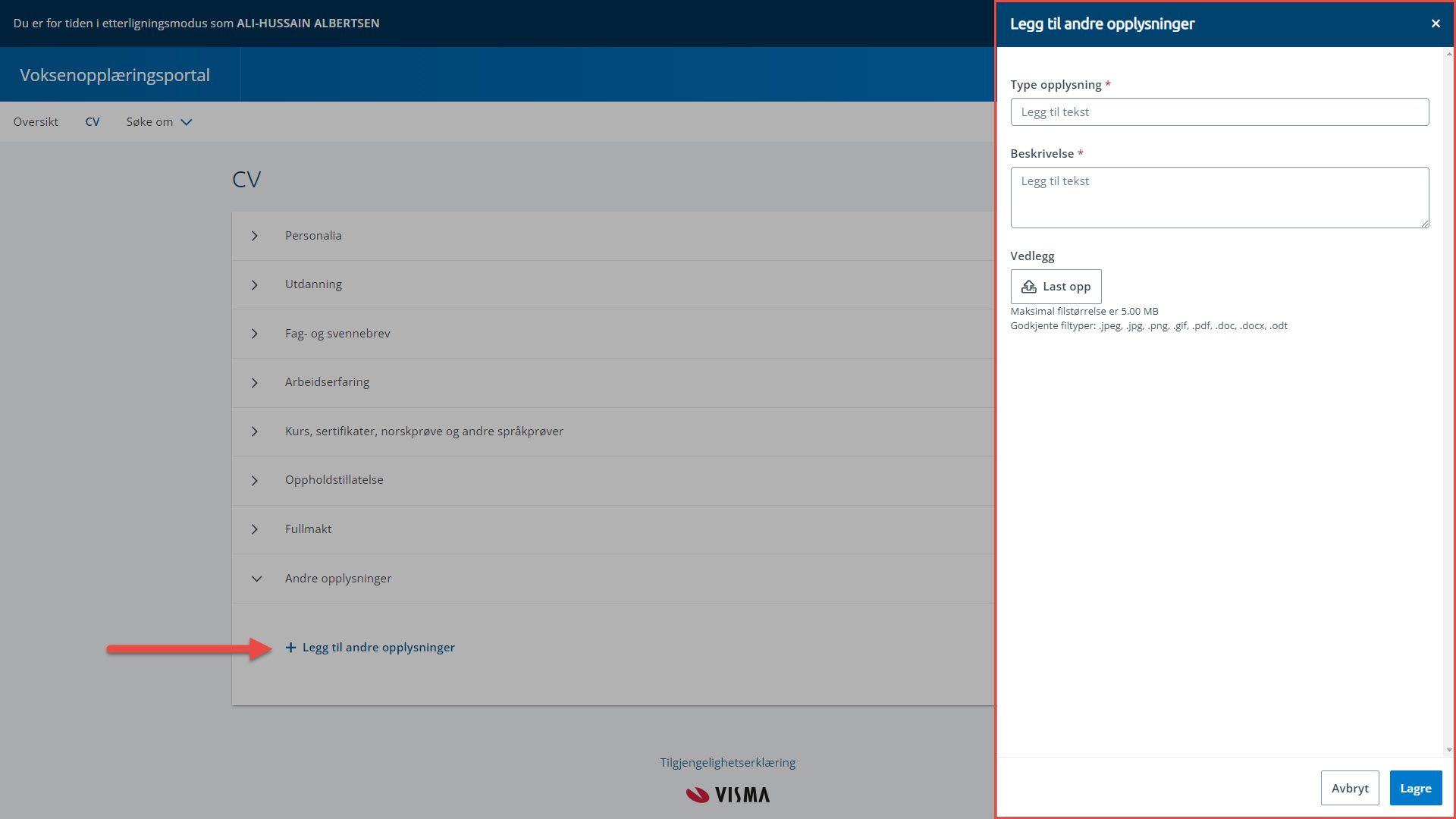This screenshot has width=1456, height=819.
Task: Focus the Beskrivelse text area
Action: click(1219, 197)
